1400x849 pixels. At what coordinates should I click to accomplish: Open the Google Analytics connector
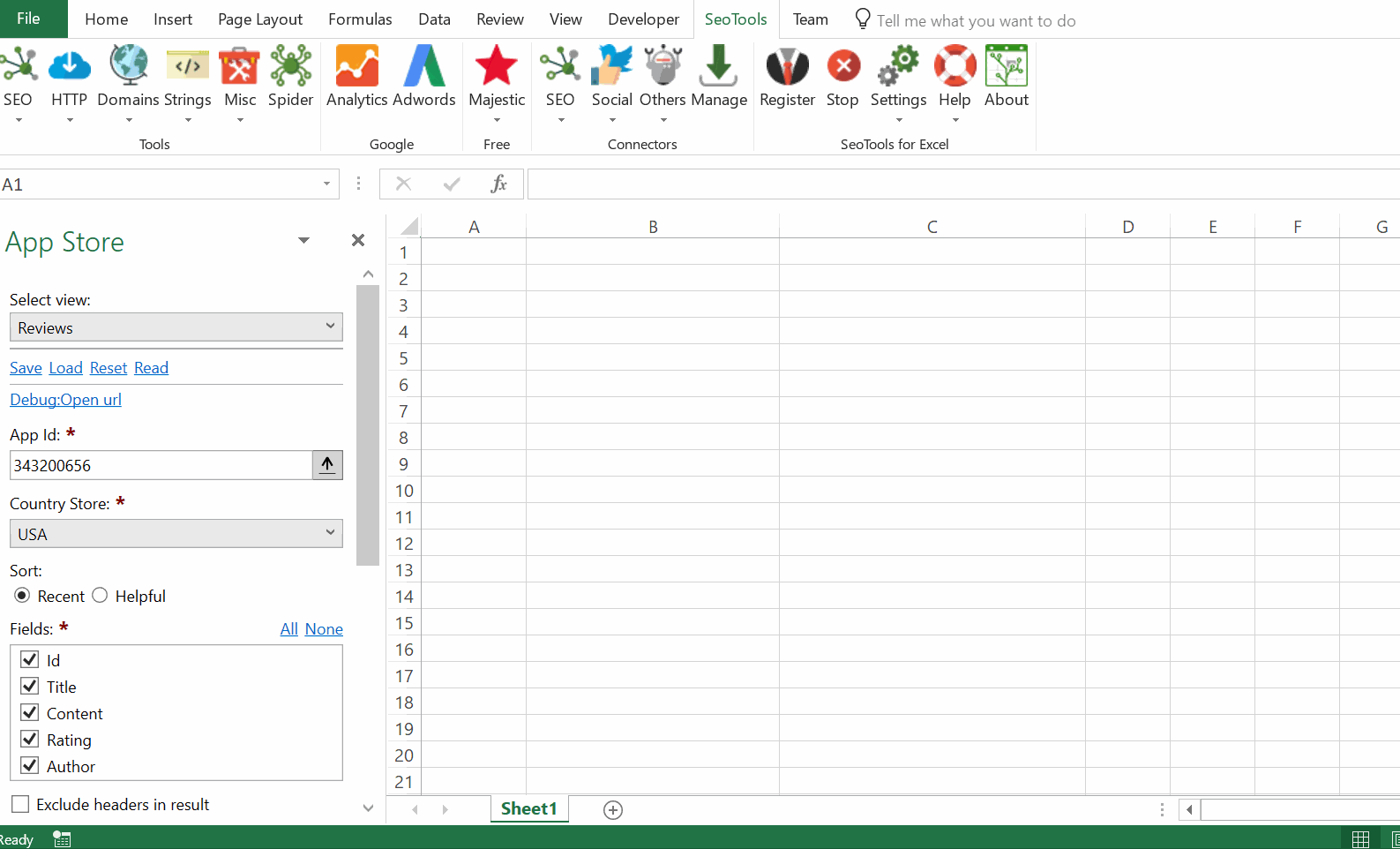[x=357, y=66]
